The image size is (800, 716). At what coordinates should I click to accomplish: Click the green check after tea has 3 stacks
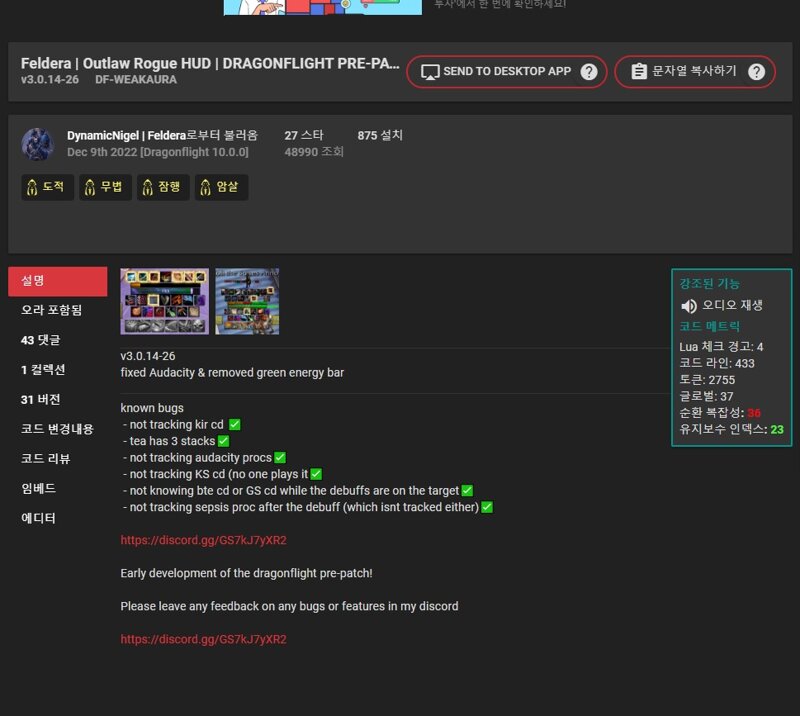[223, 441]
